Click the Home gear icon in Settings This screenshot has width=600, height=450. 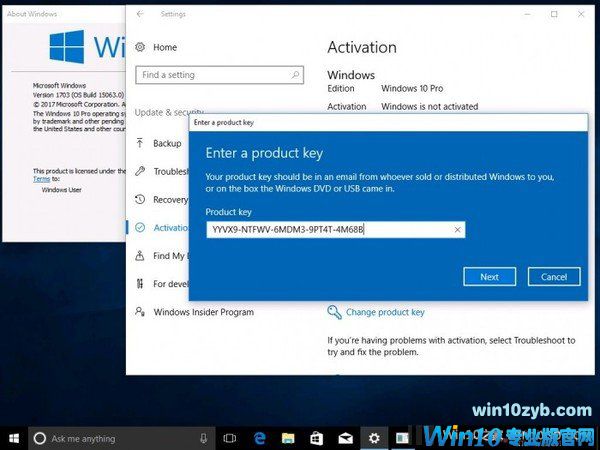[x=140, y=47]
